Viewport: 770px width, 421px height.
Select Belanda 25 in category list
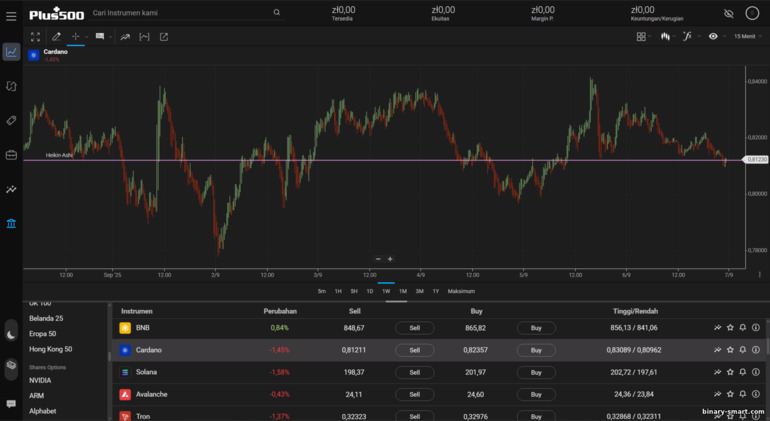click(46, 318)
